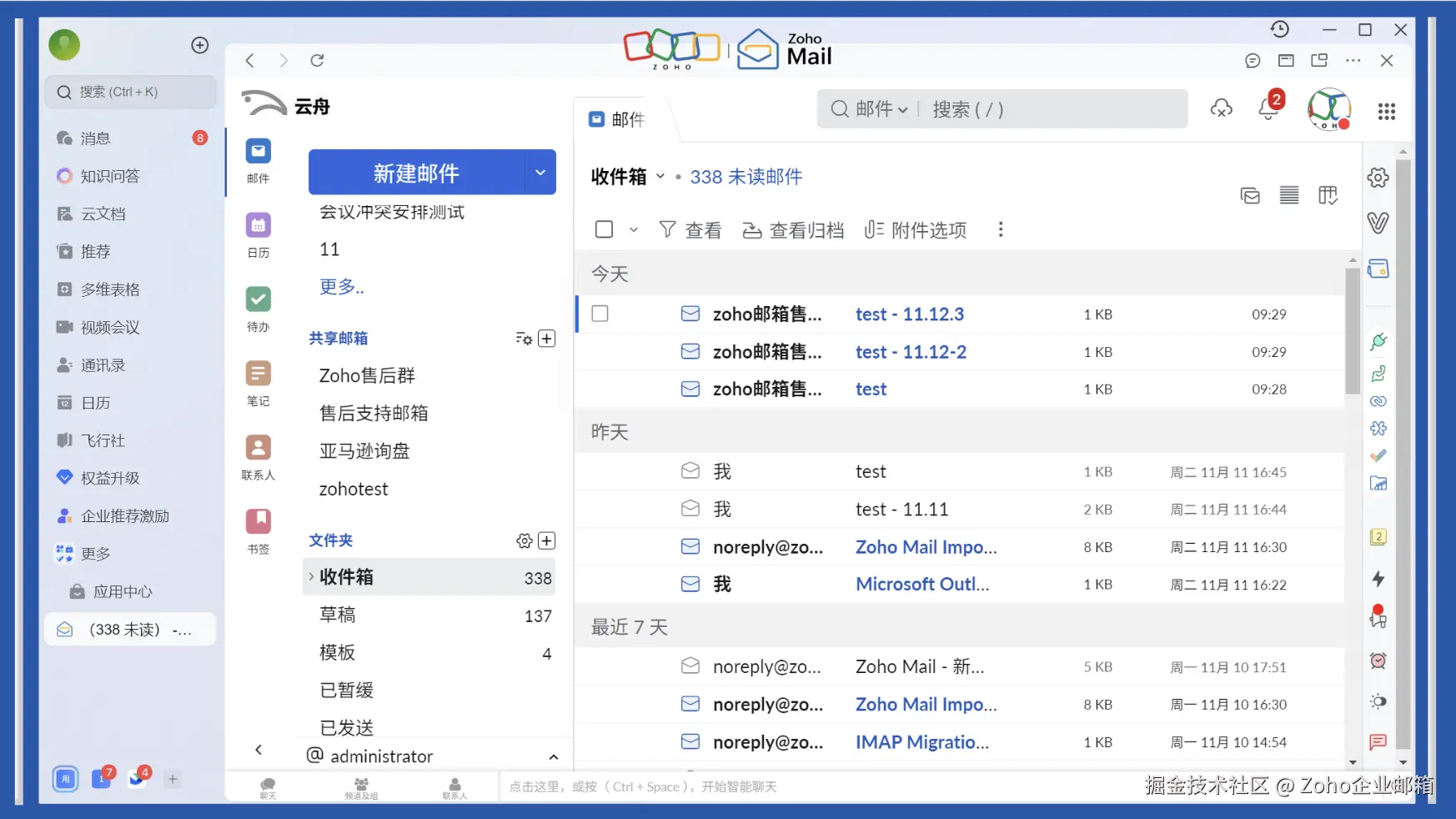The height and width of the screenshot is (819, 1456).
Task: Tick the select-all emails checkbox
Action: [605, 229]
